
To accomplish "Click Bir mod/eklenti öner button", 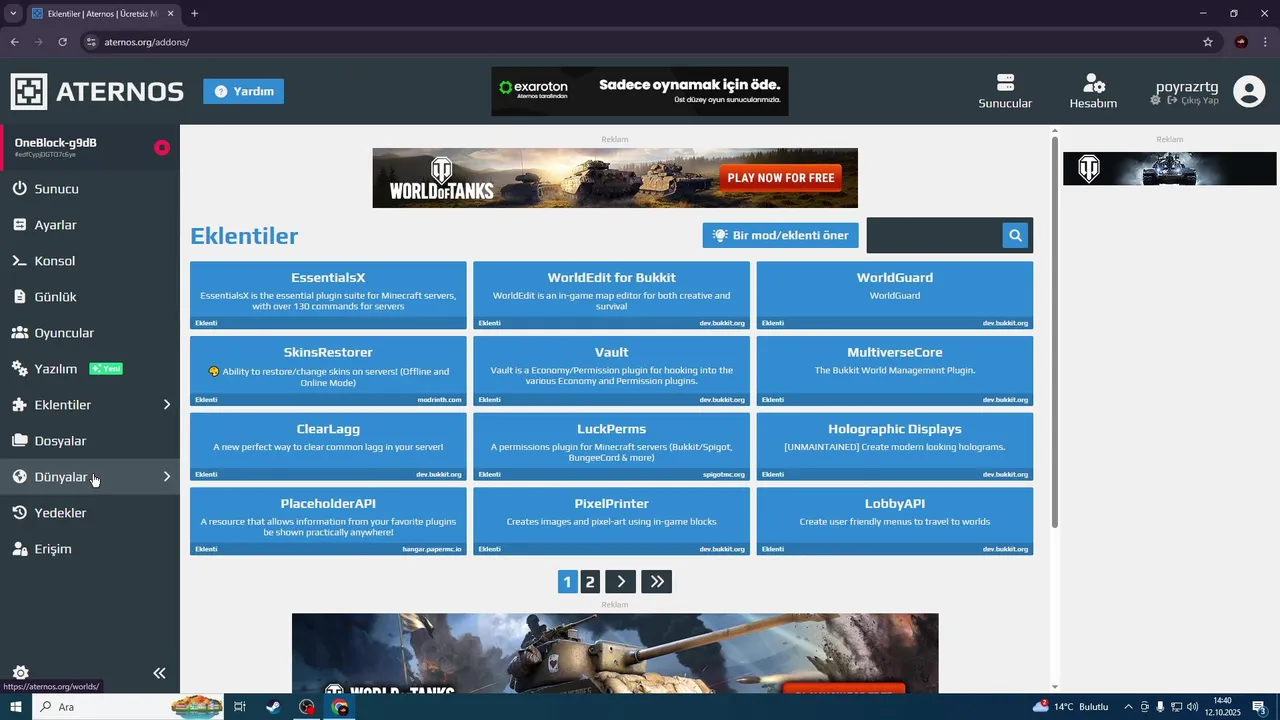I will point(780,235).
